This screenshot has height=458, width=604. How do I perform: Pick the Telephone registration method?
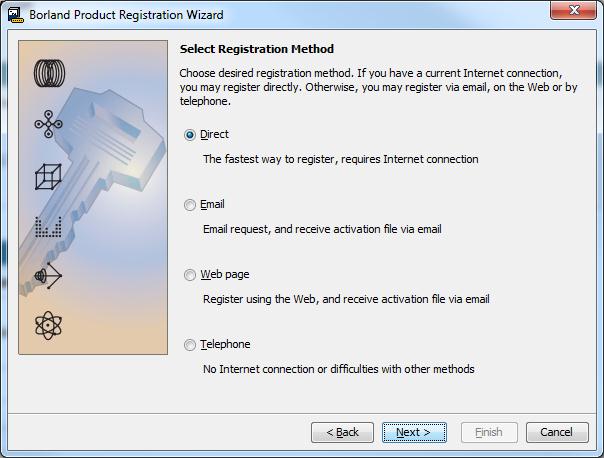(190, 345)
